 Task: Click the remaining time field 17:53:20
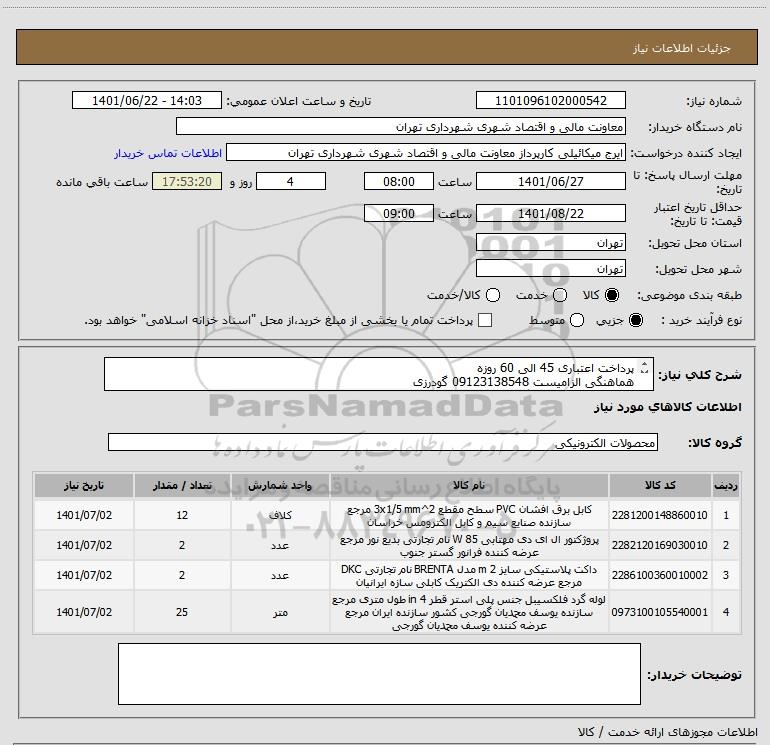[x=187, y=181]
